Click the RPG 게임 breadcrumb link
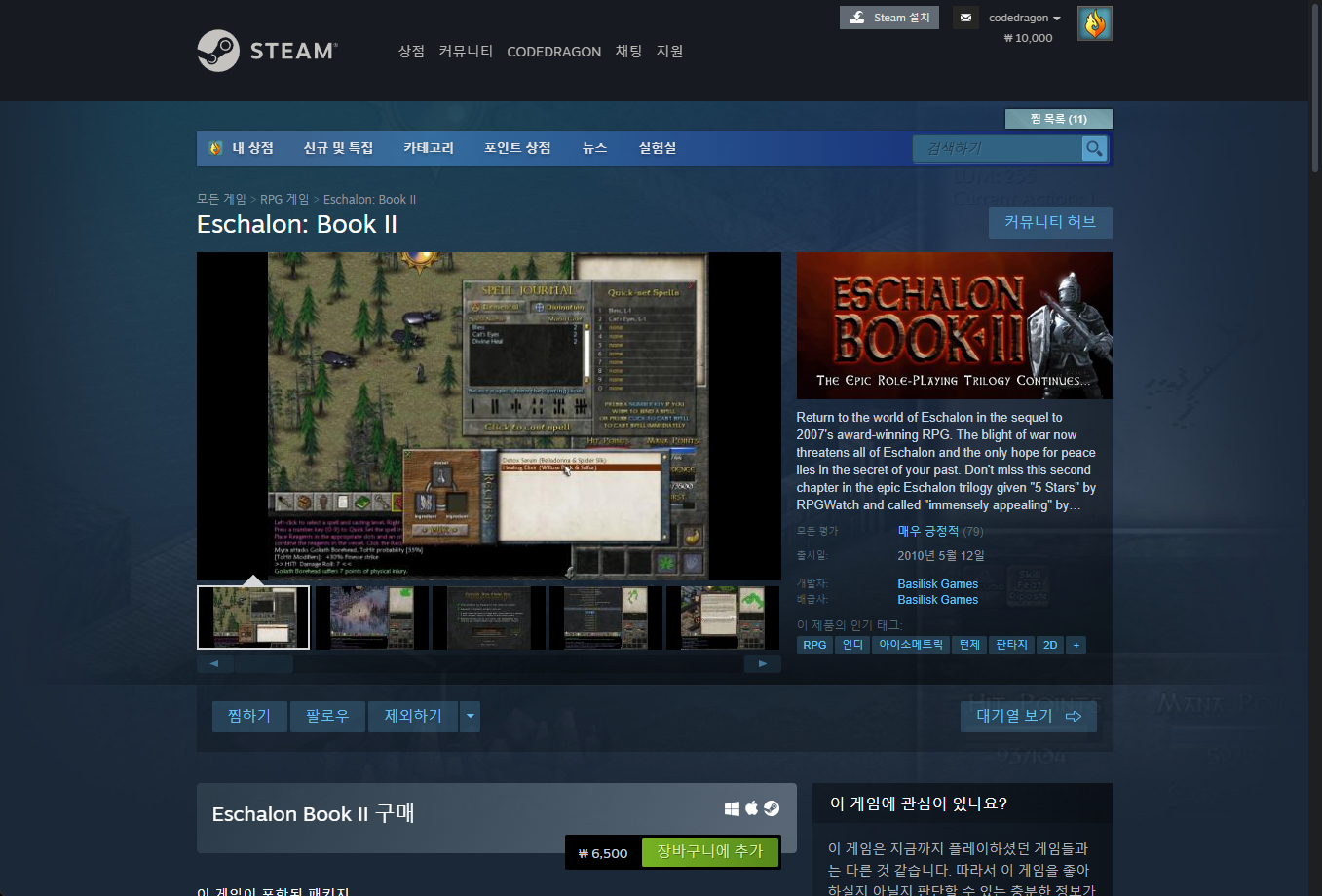1322x896 pixels. click(x=284, y=199)
